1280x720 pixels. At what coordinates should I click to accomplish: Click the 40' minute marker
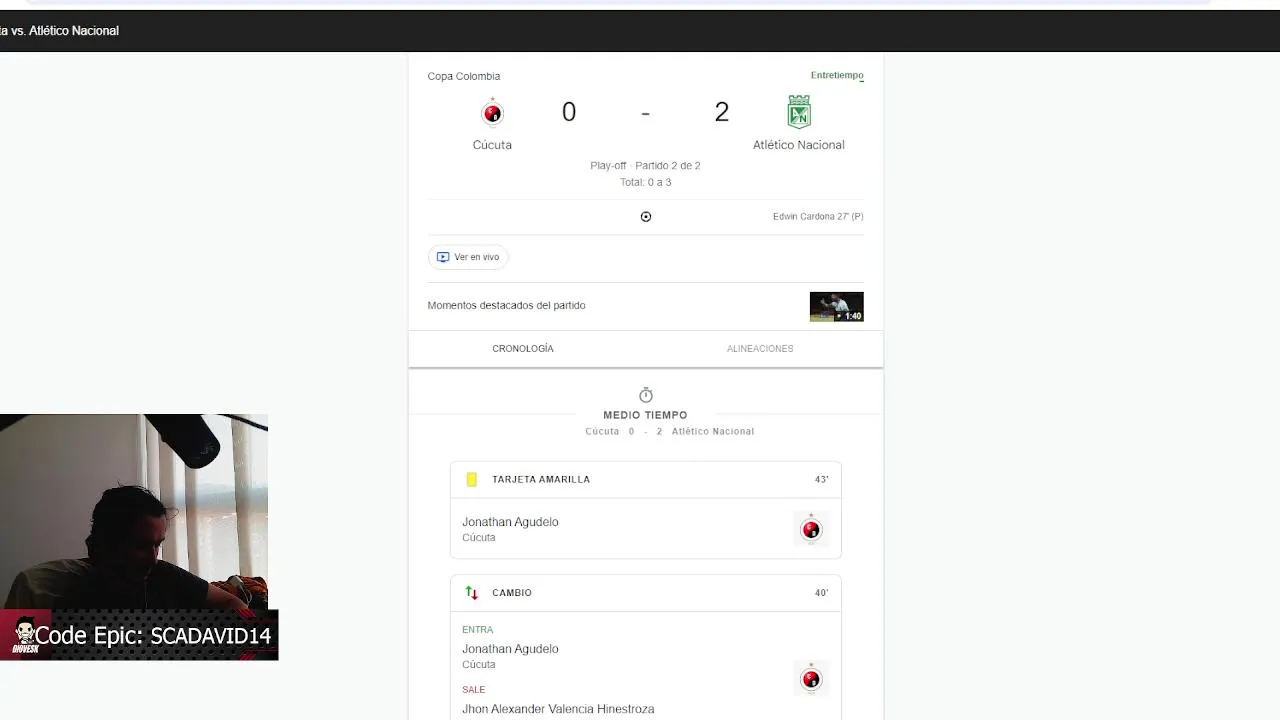coord(822,593)
